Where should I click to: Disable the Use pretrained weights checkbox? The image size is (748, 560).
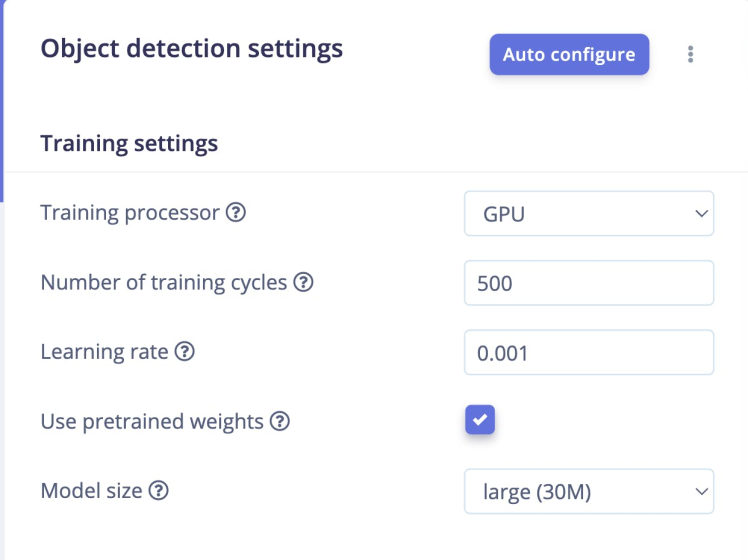point(480,420)
